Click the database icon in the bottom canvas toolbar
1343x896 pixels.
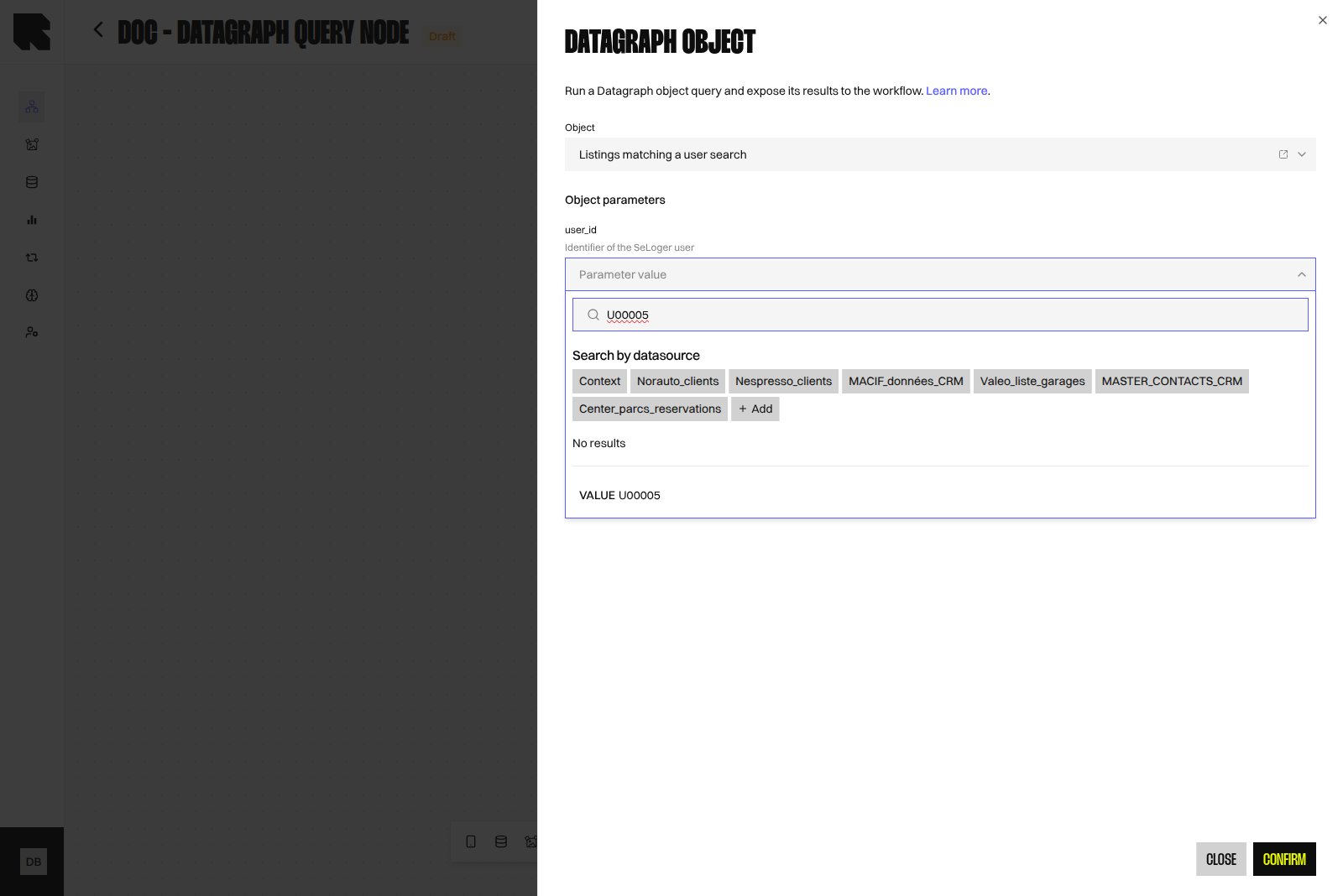pyautogui.click(x=501, y=841)
